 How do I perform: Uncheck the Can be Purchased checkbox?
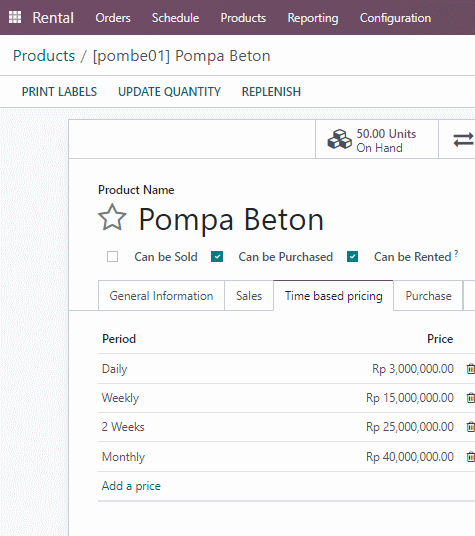217,256
